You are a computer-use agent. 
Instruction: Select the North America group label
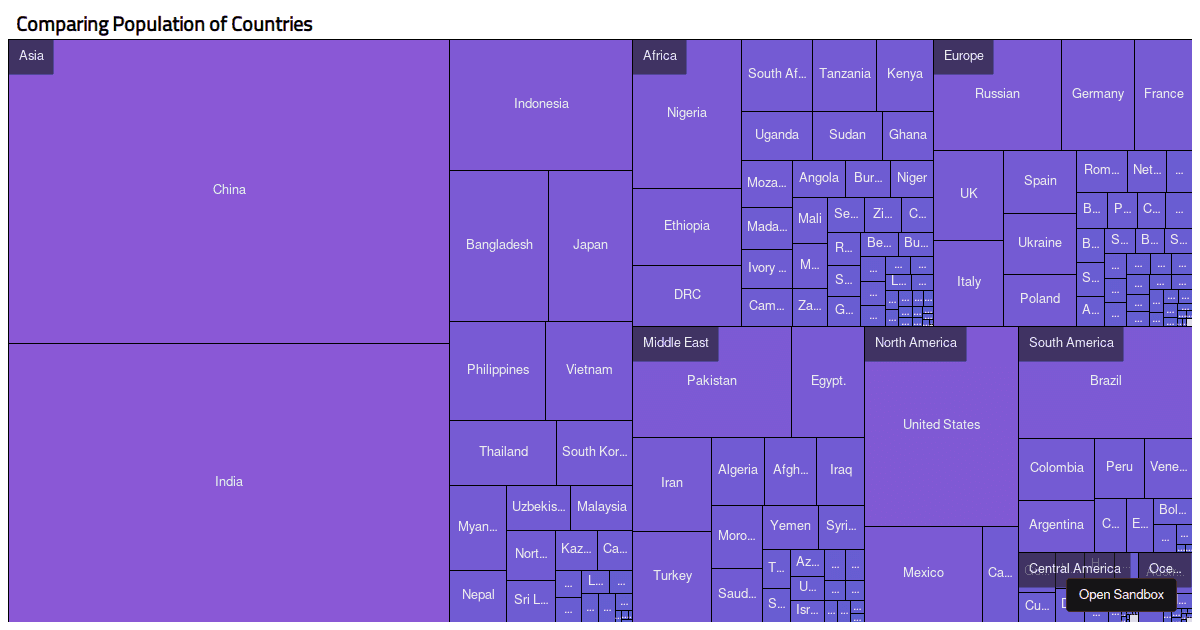click(x=915, y=343)
